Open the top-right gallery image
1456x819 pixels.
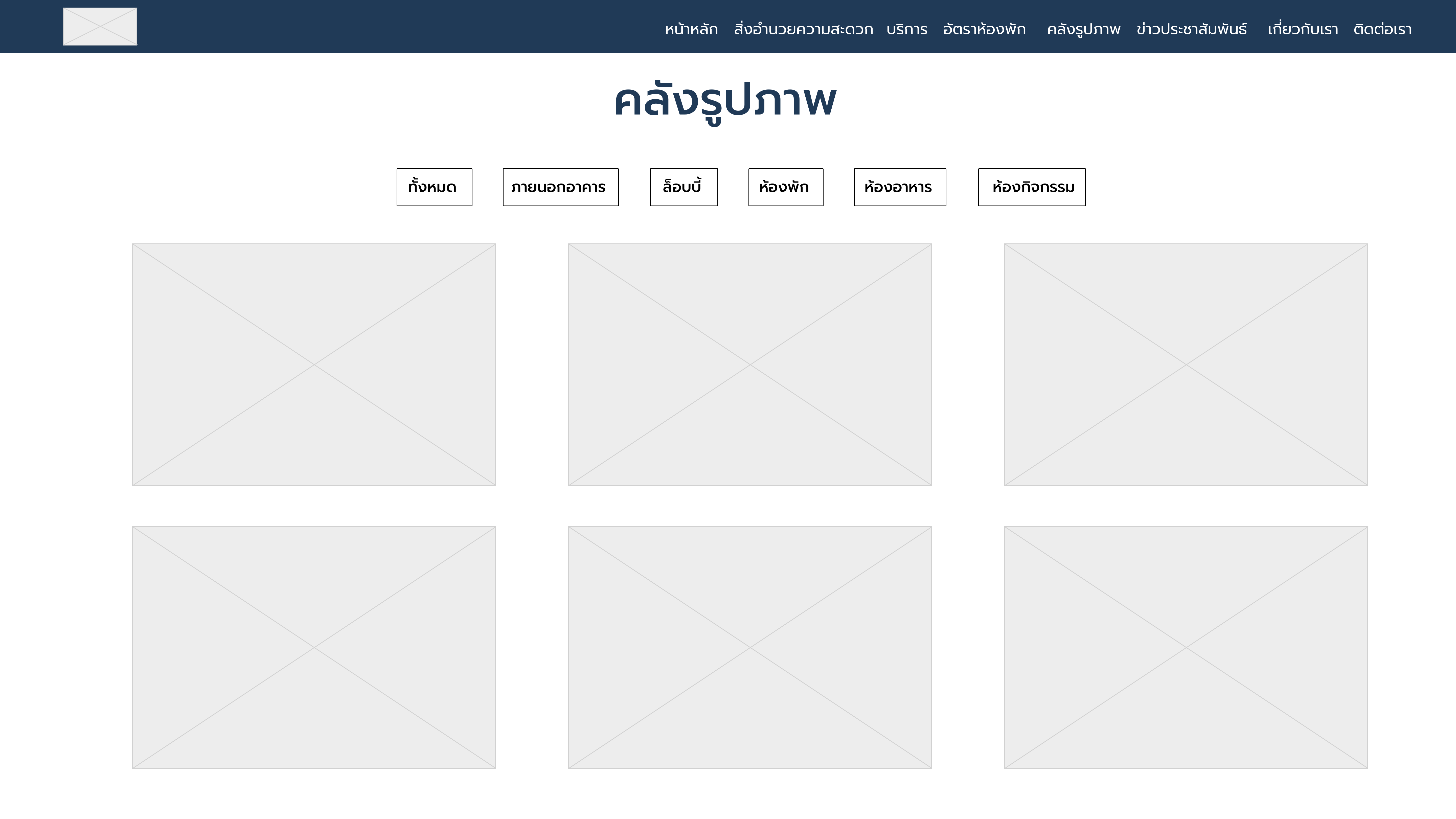1186,365
